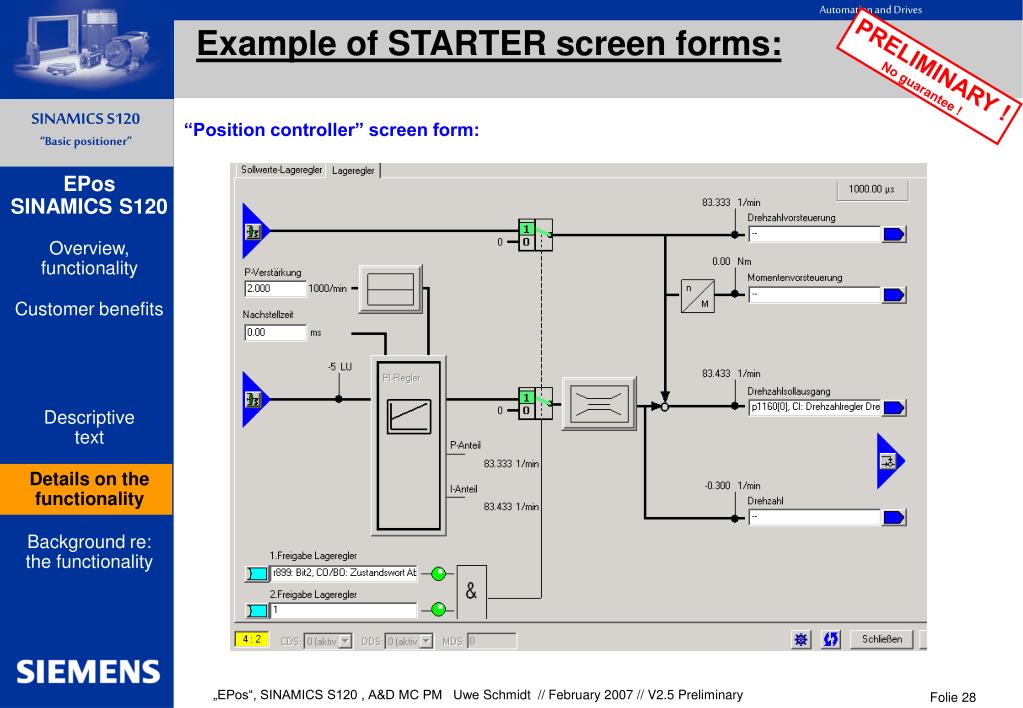Click the cyan connector for 2.Freigabe Lageregler
This screenshot has height=708, width=1023.
pyautogui.click(x=257, y=611)
